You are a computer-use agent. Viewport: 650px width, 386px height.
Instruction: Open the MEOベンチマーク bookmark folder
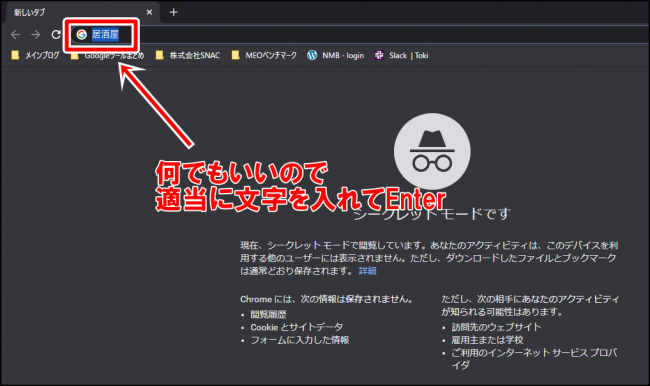coord(264,55)
